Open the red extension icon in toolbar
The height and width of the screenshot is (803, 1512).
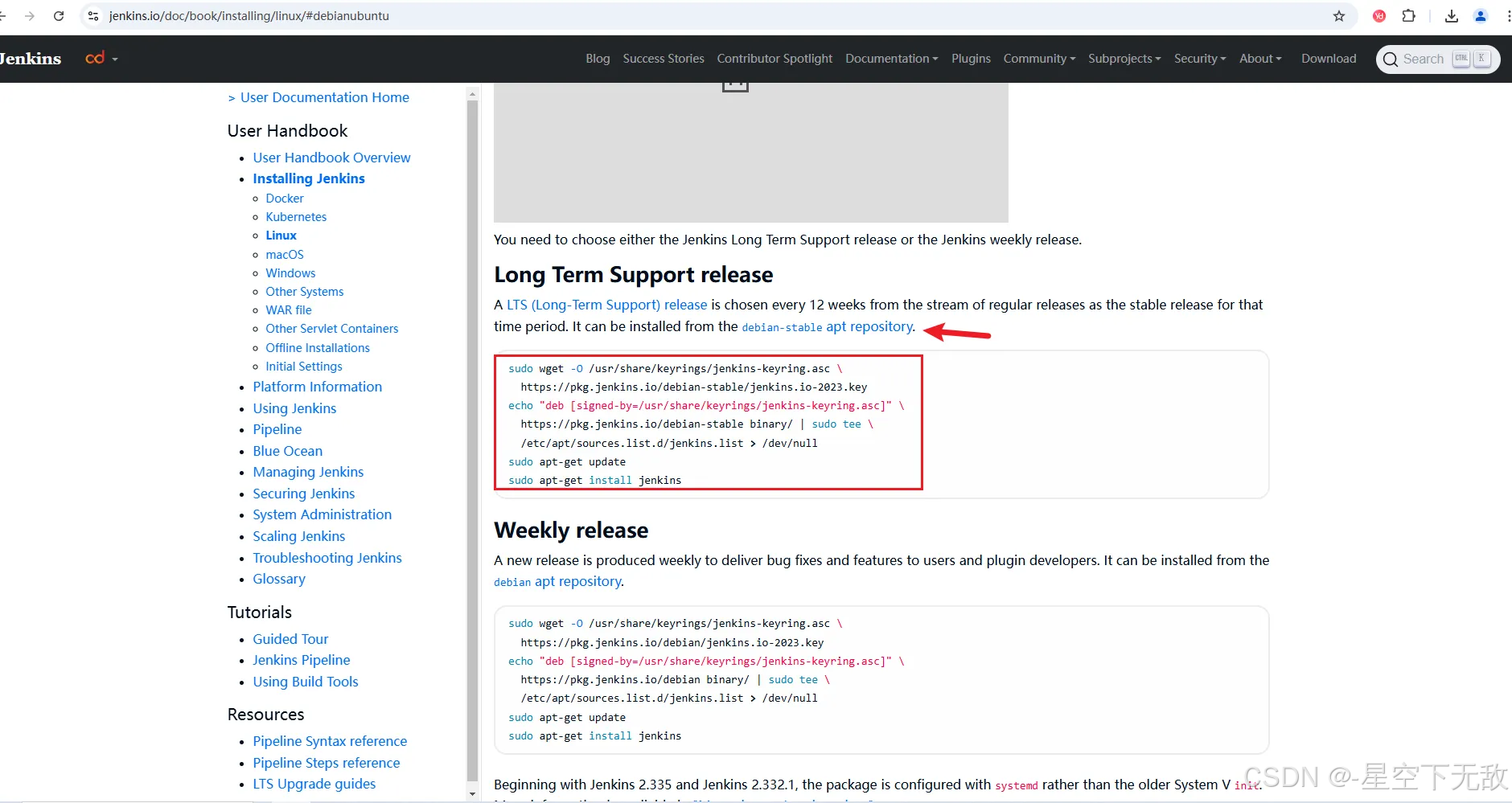(1379, 16)
